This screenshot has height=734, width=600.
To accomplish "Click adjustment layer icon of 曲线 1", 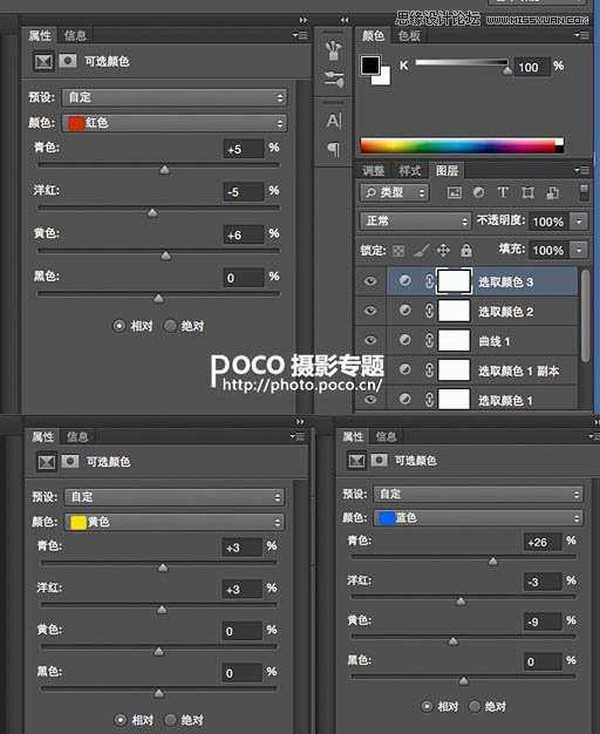I will pyautogui.click(x=405, y=340).
